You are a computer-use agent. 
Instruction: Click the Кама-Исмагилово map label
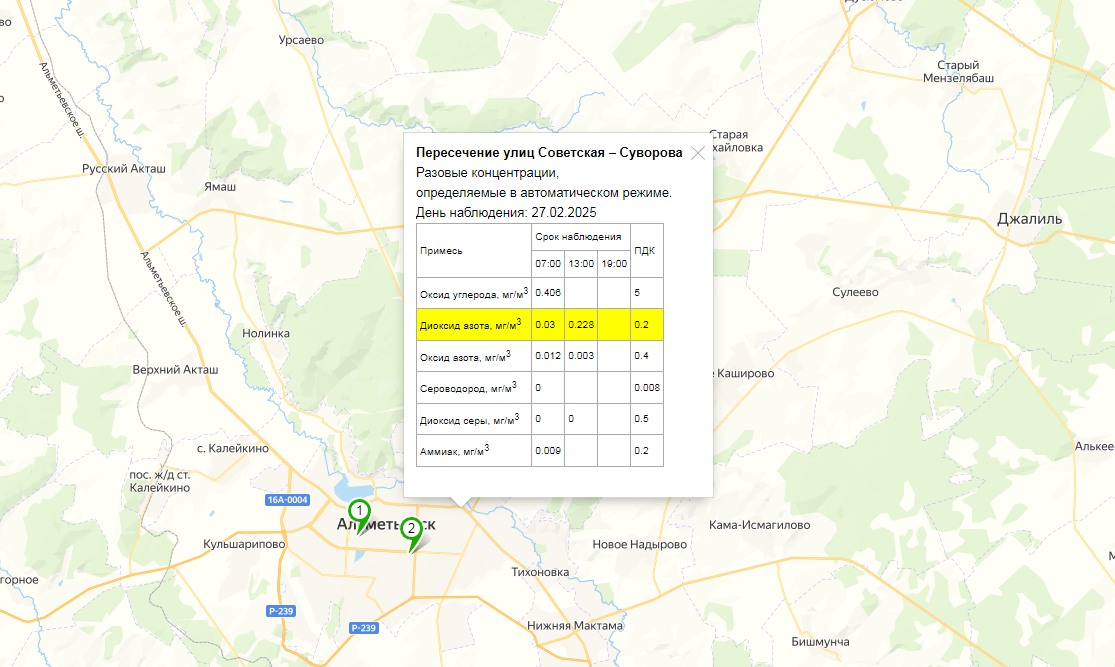[x=759, y=525]
